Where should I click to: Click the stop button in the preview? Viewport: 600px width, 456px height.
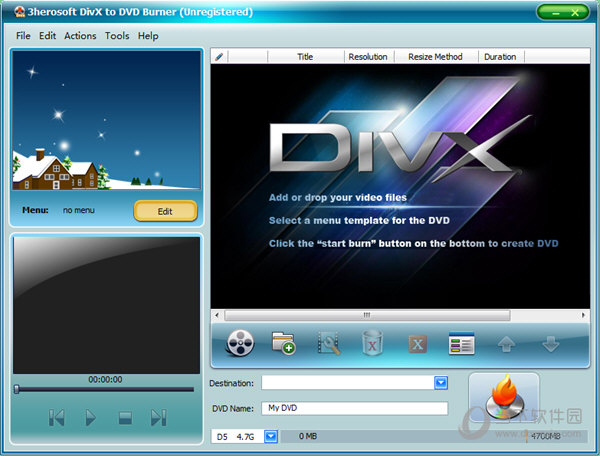coord(125,418)
